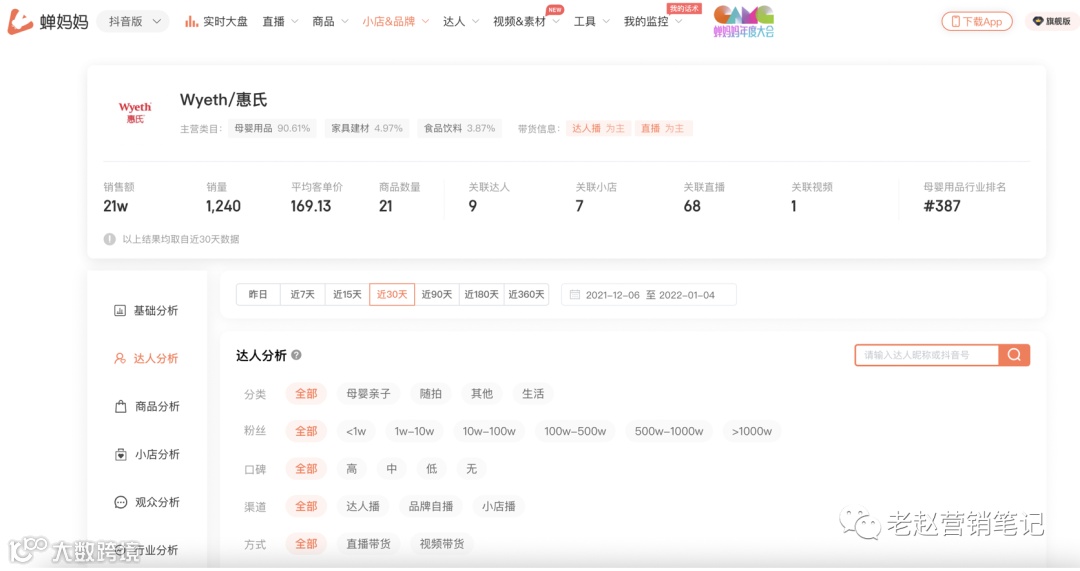Open 观众分析 in the sidebar
Screen dimensions: 1080x571
tap(147, 502)
